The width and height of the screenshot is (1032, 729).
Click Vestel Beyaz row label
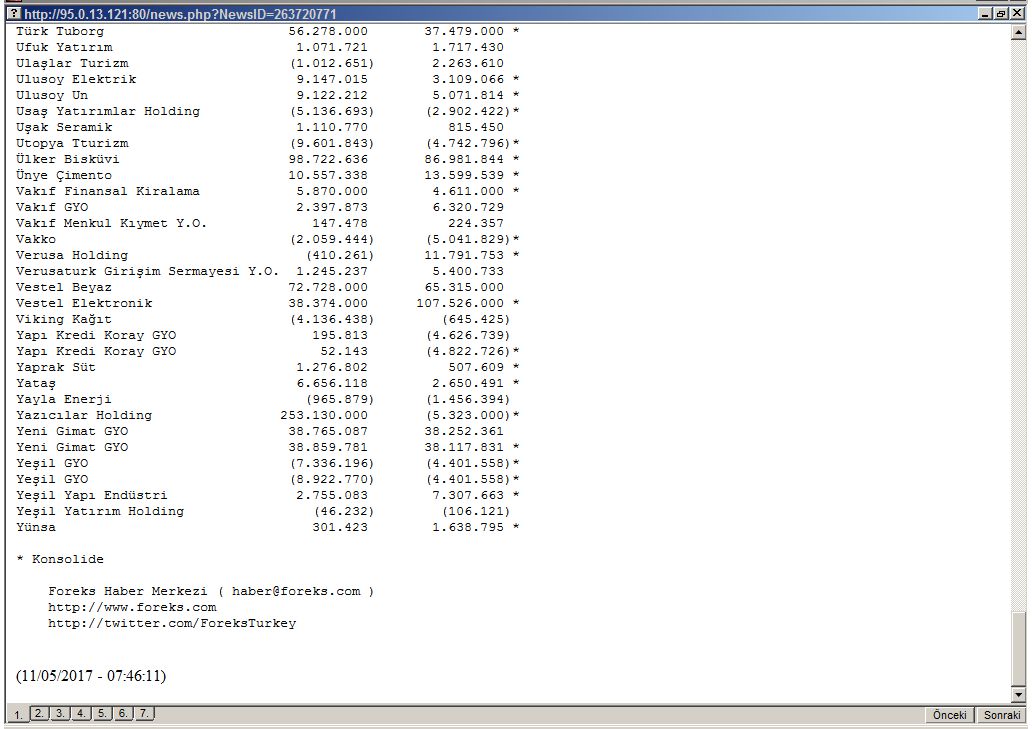[64, 287]
